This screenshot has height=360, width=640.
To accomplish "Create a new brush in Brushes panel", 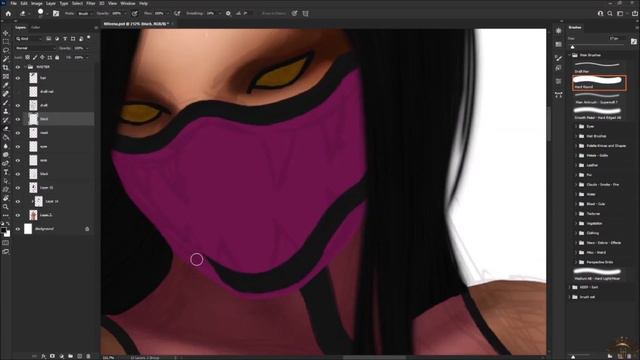I will [620, 356].
